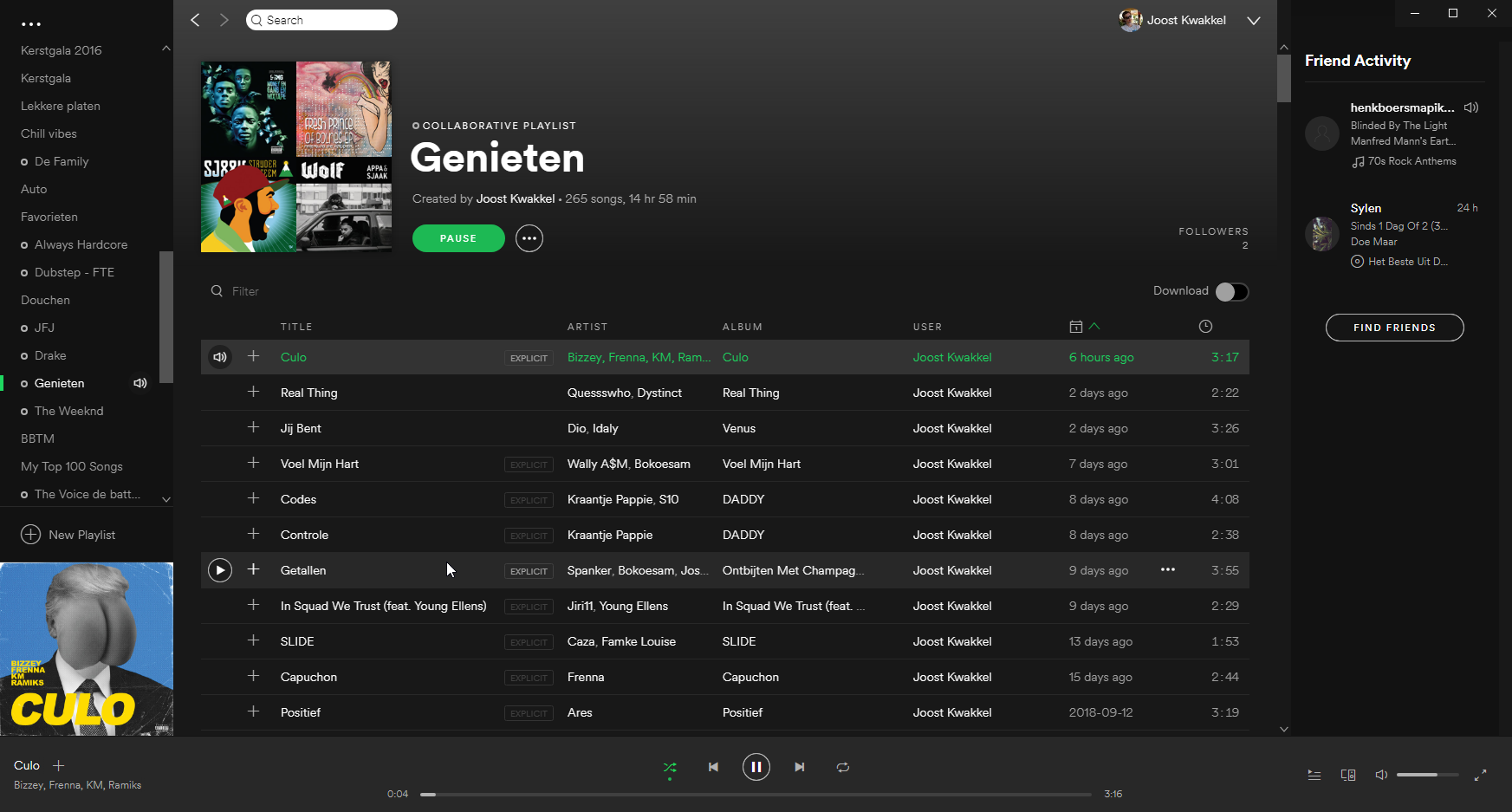Click the song progress bar
1512x812 pixels.
point(756,794)
